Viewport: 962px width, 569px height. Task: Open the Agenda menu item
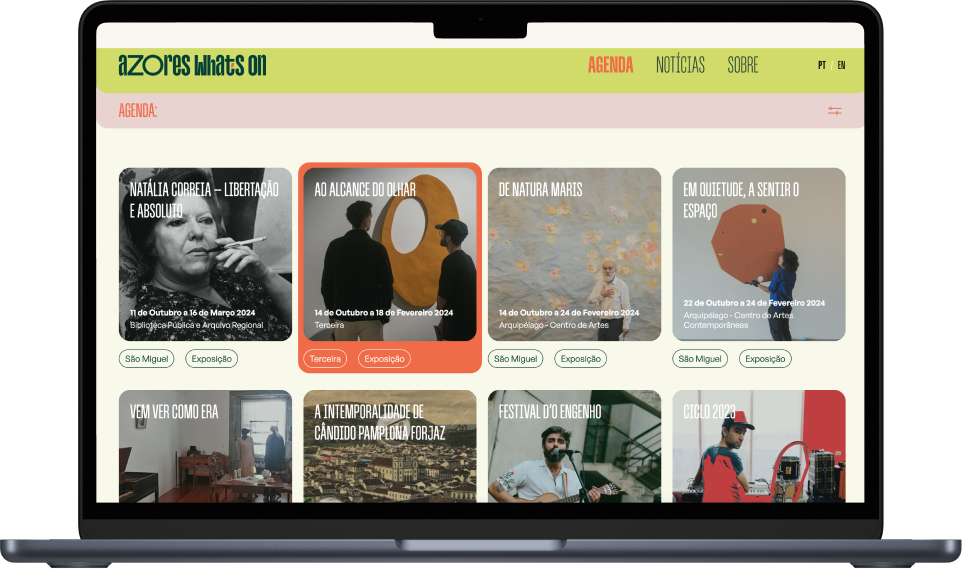point(610,66)
